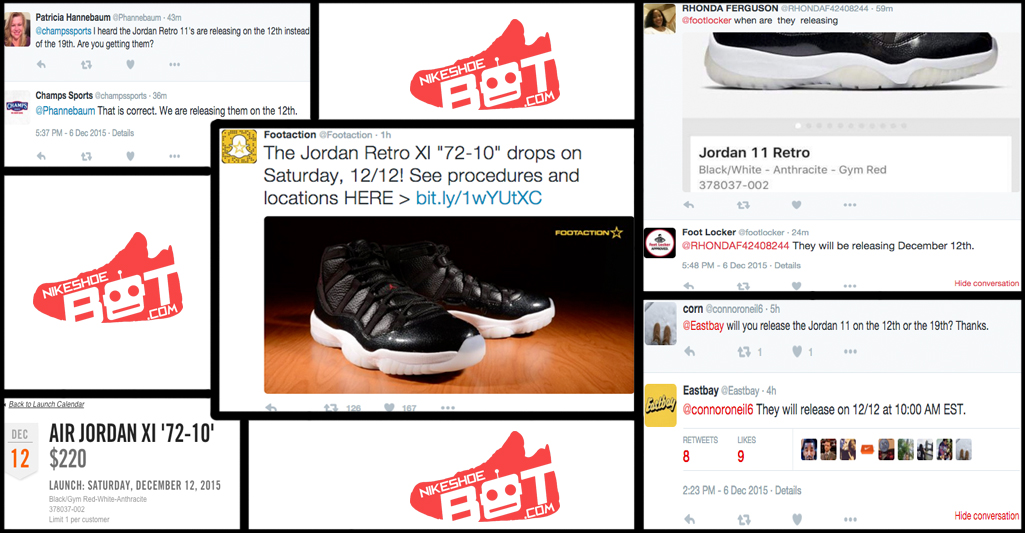Open Details of Eastbay 2:23 PM tweet
This screenshot has width=1025, height=533.
pos(788,490)
